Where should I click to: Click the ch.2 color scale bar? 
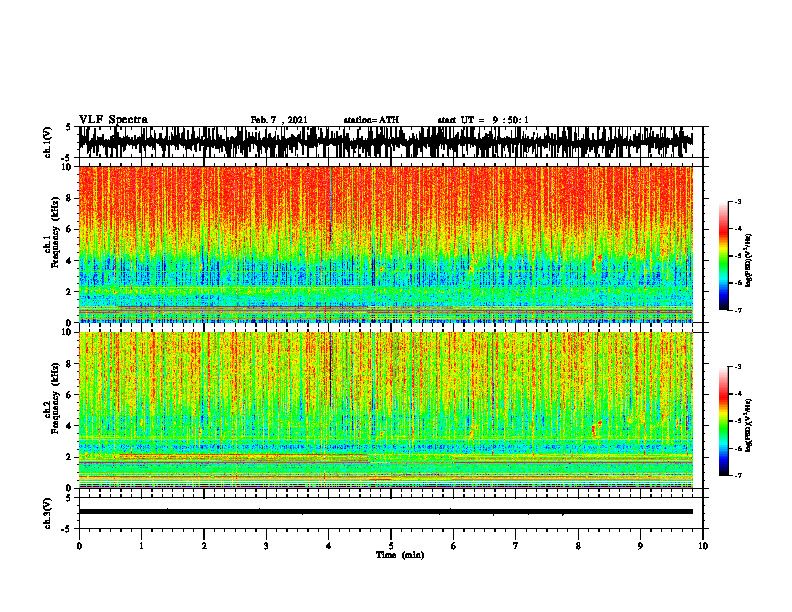coord(723,421)
